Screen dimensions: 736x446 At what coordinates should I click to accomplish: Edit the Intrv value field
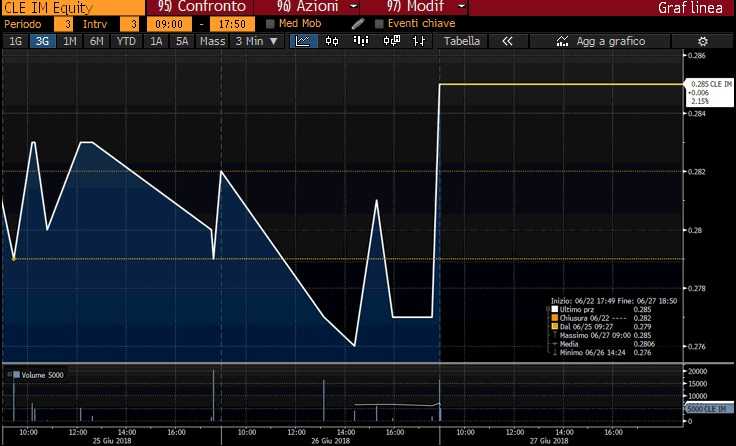tap(129, 24)
